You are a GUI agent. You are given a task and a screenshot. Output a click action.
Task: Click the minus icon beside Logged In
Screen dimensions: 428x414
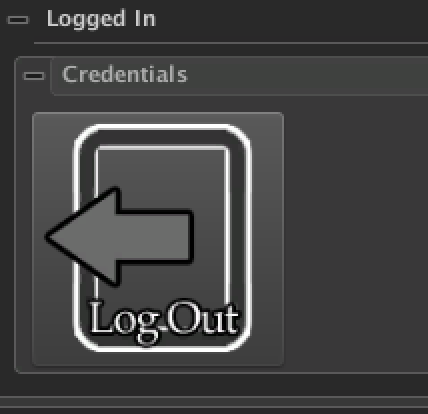click(x=18, y=20)
